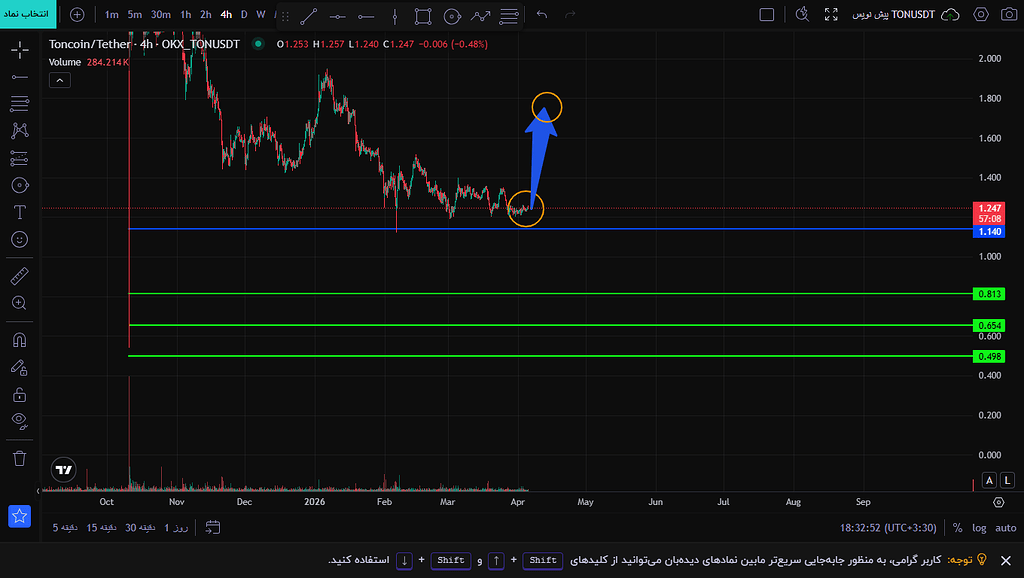Pick Fib retracement from floating toolbar
The height and width of the screenshot is (578, 1024).
(509, 16)
